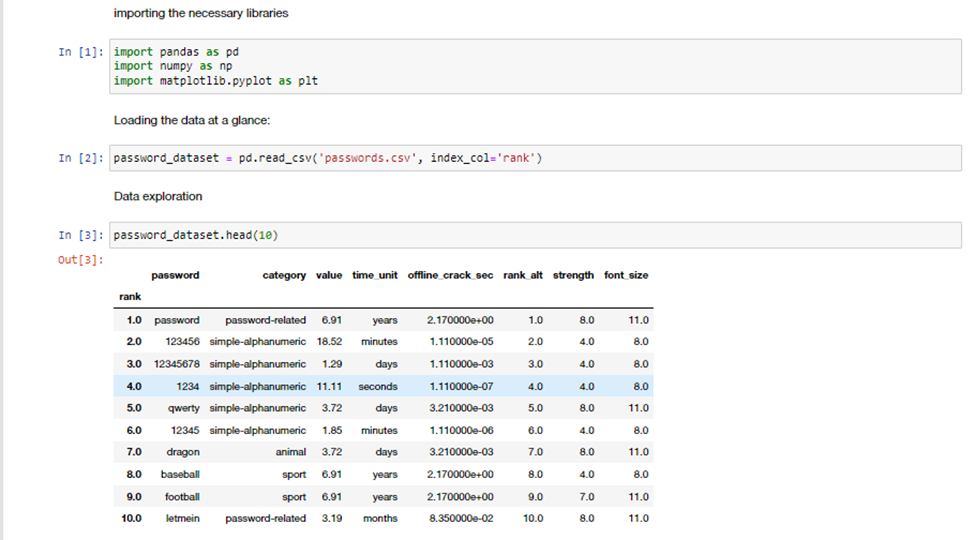Viewport: 975px width, 540px height.
Task: Click the 'rank' index header
Action: (130, 297)
